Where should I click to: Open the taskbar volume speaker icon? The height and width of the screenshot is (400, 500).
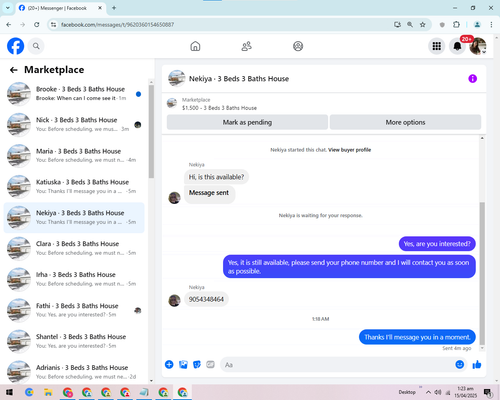coord(438,392)
